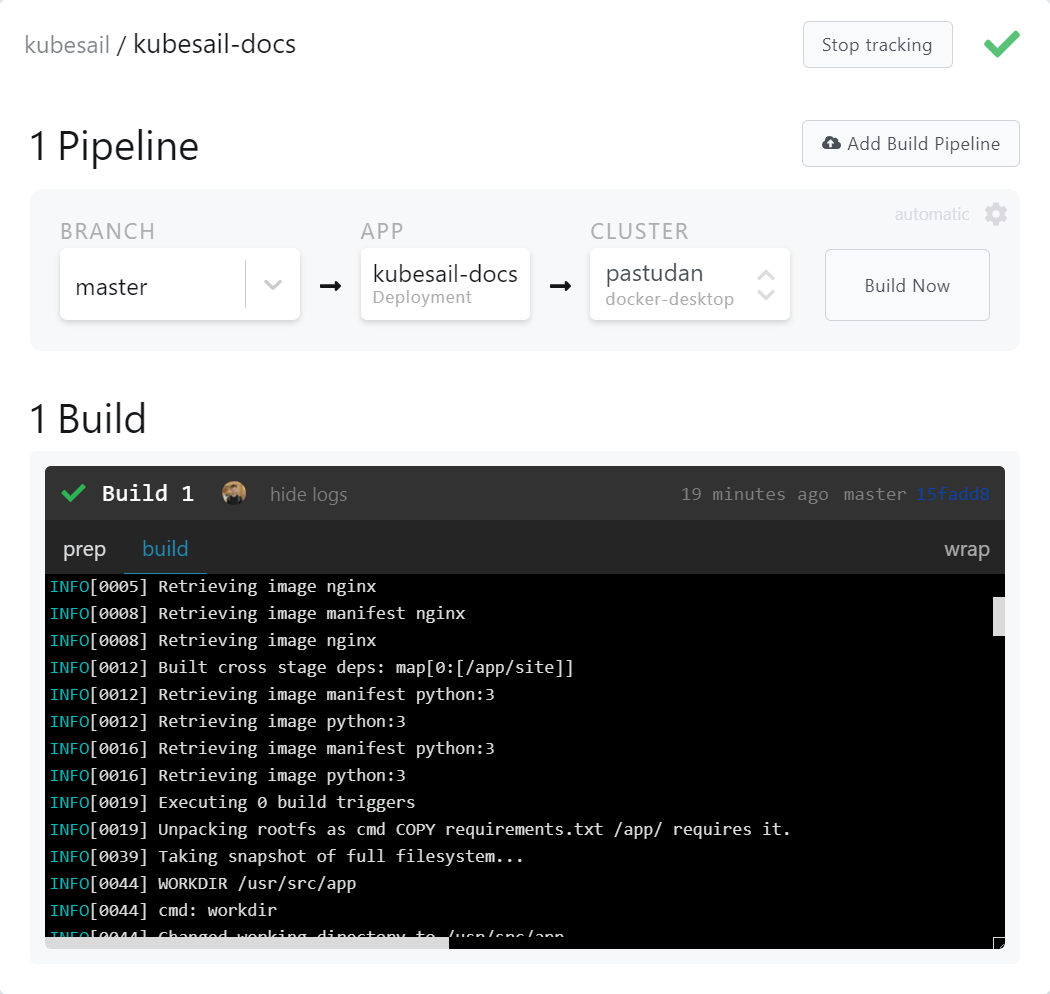Select the master branch field
The height and width of the screenshot is (994, 1050).
click(179, 284)
